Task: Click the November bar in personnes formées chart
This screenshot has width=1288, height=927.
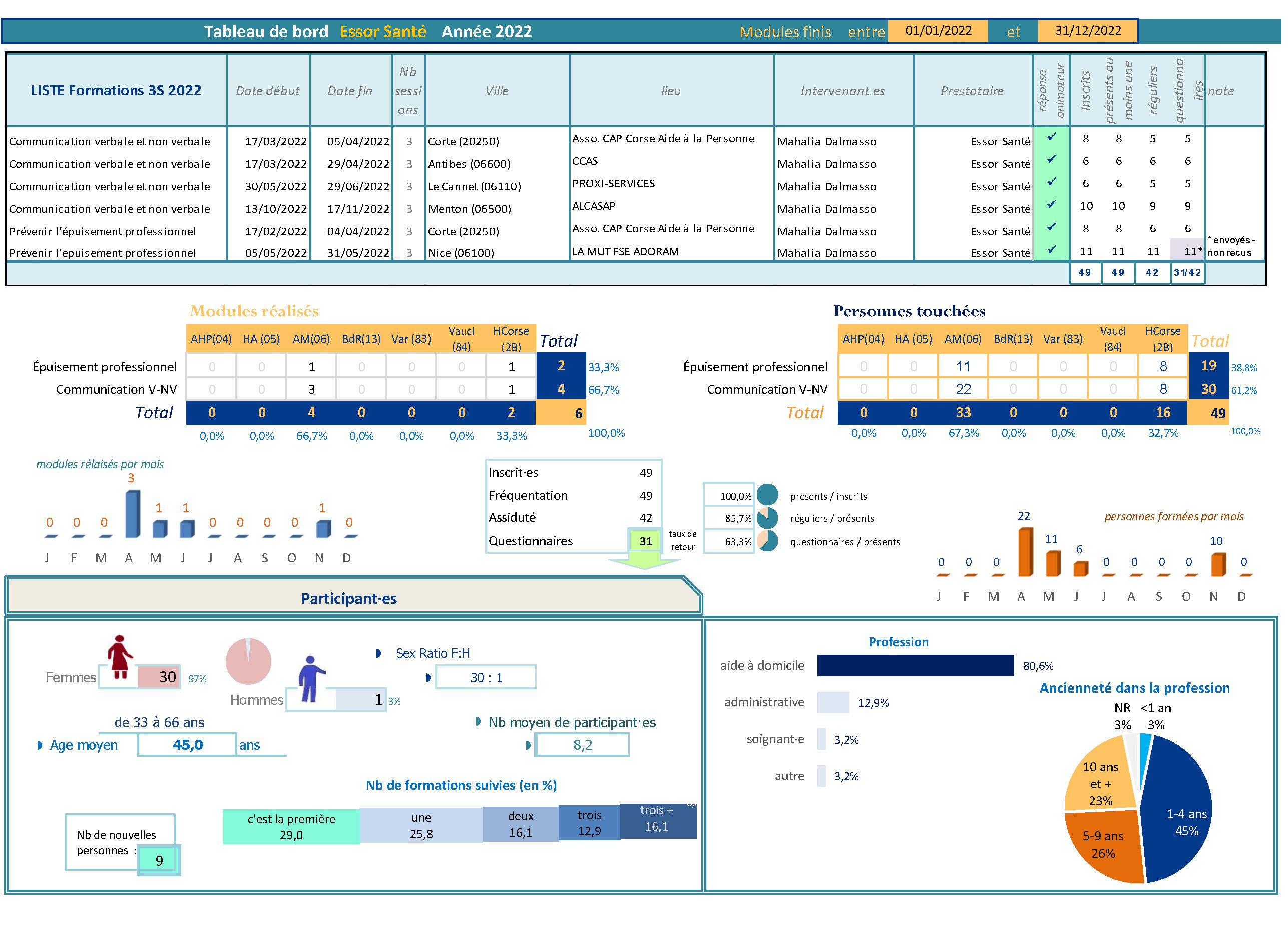Action: [x=1217, y=565]
